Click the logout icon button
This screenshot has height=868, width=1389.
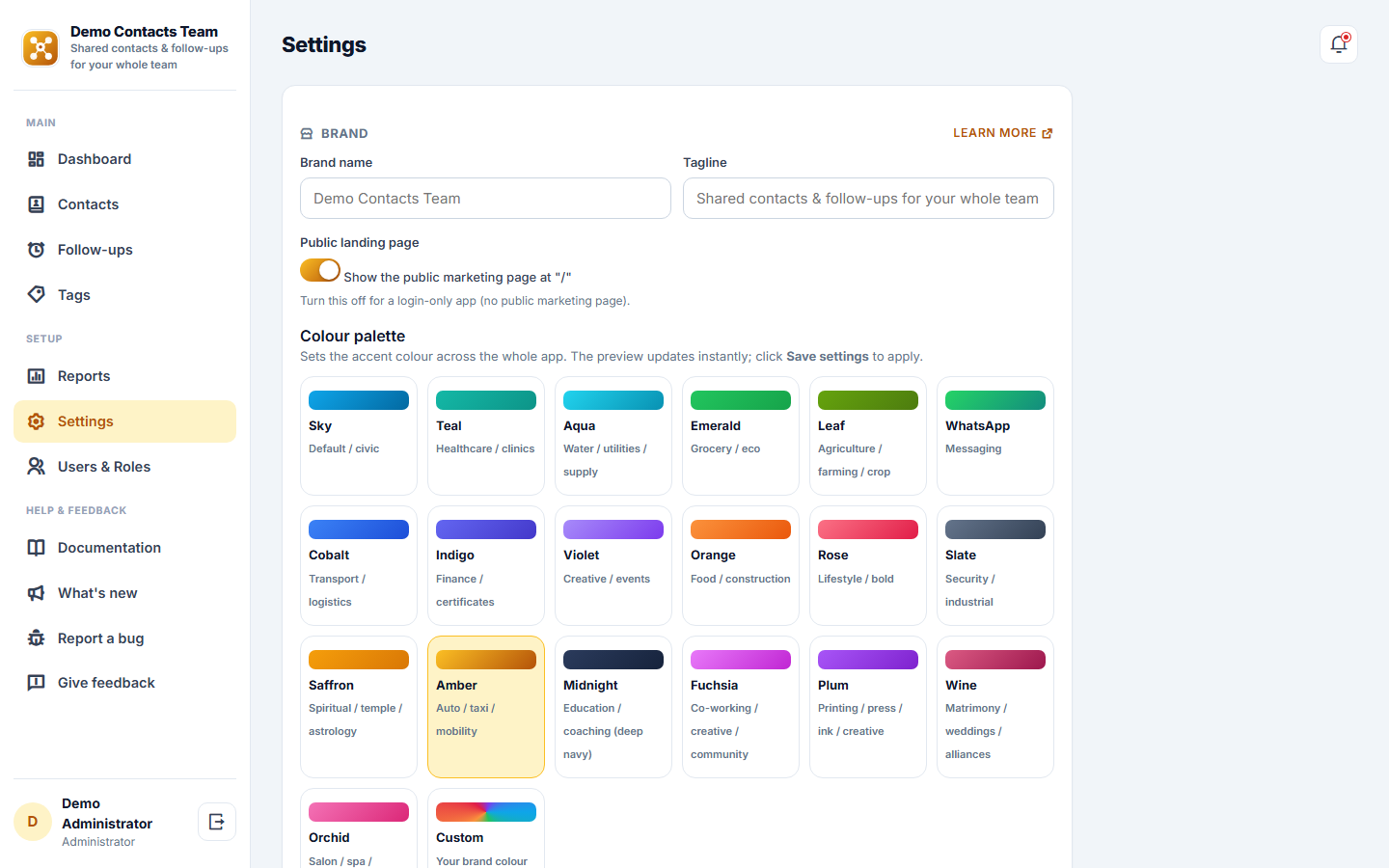tap(217, 822)
